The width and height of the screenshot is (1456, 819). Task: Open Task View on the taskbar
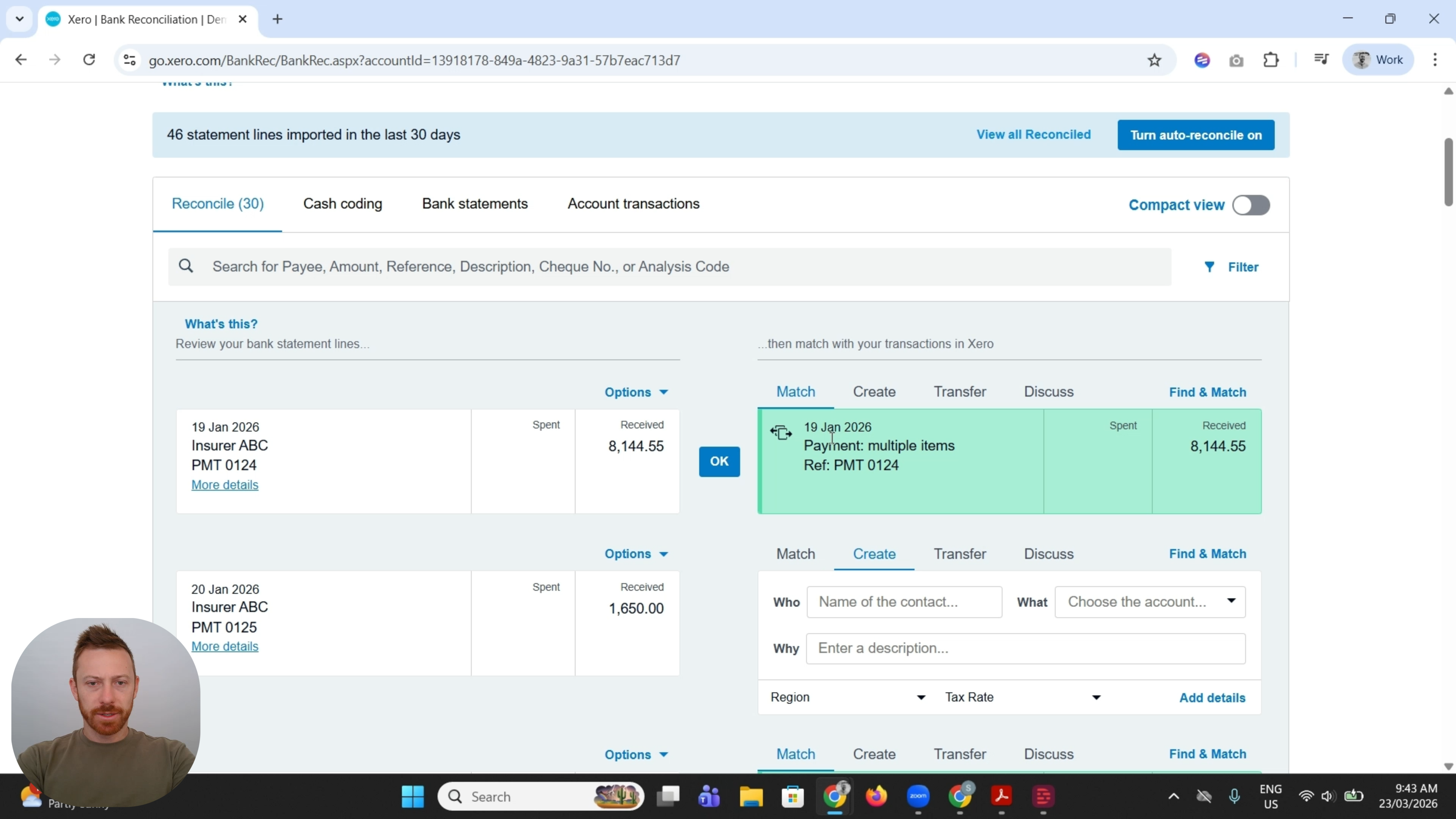tap(668, 796)
